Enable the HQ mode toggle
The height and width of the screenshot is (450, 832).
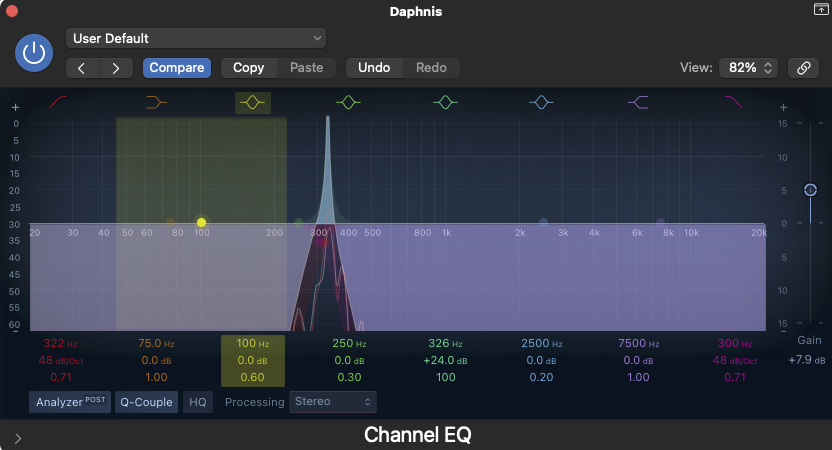198,402
